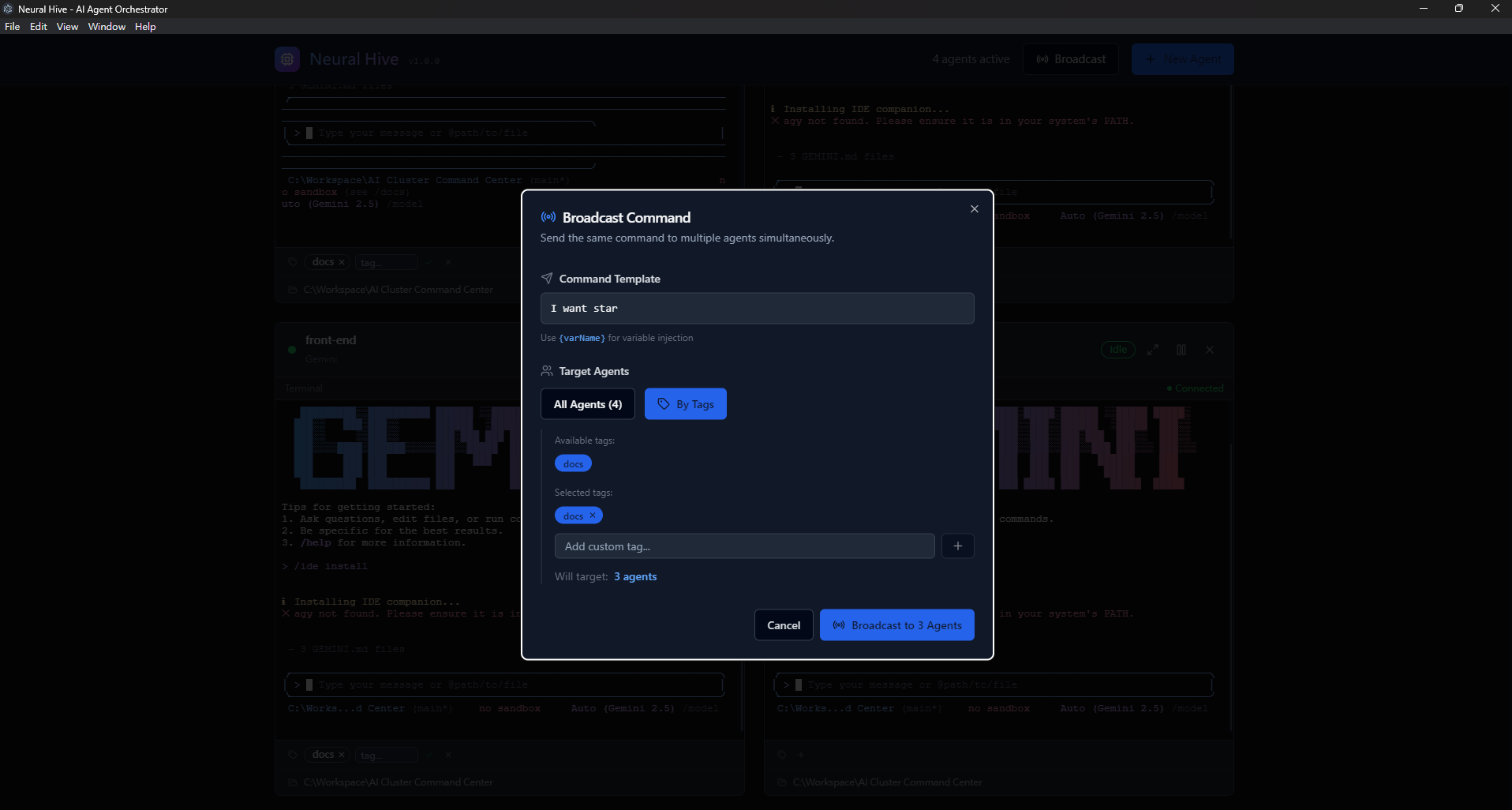
Task: Click the Target Agents people icon
Action: point(547,371)
